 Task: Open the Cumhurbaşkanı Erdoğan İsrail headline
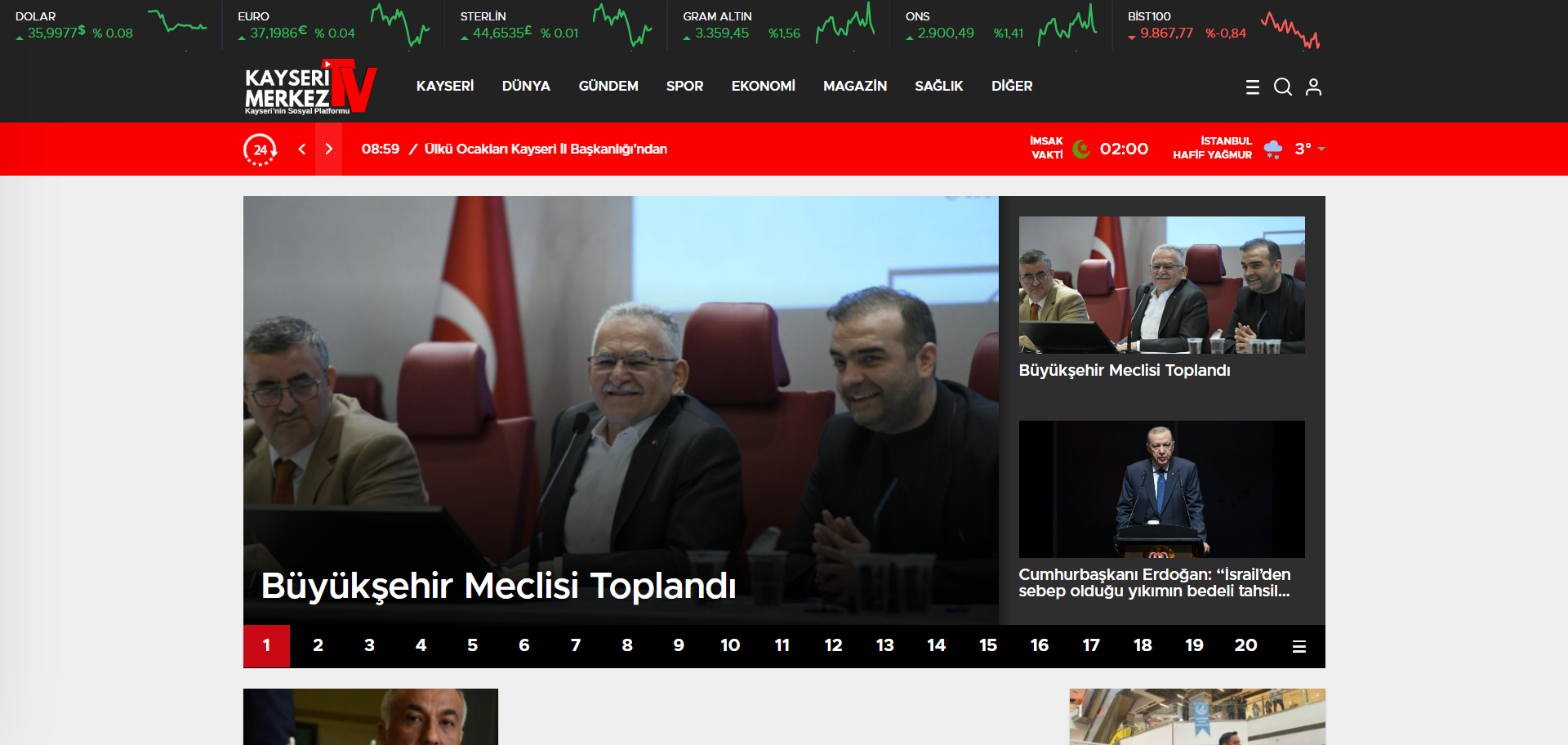(1155, 582)
